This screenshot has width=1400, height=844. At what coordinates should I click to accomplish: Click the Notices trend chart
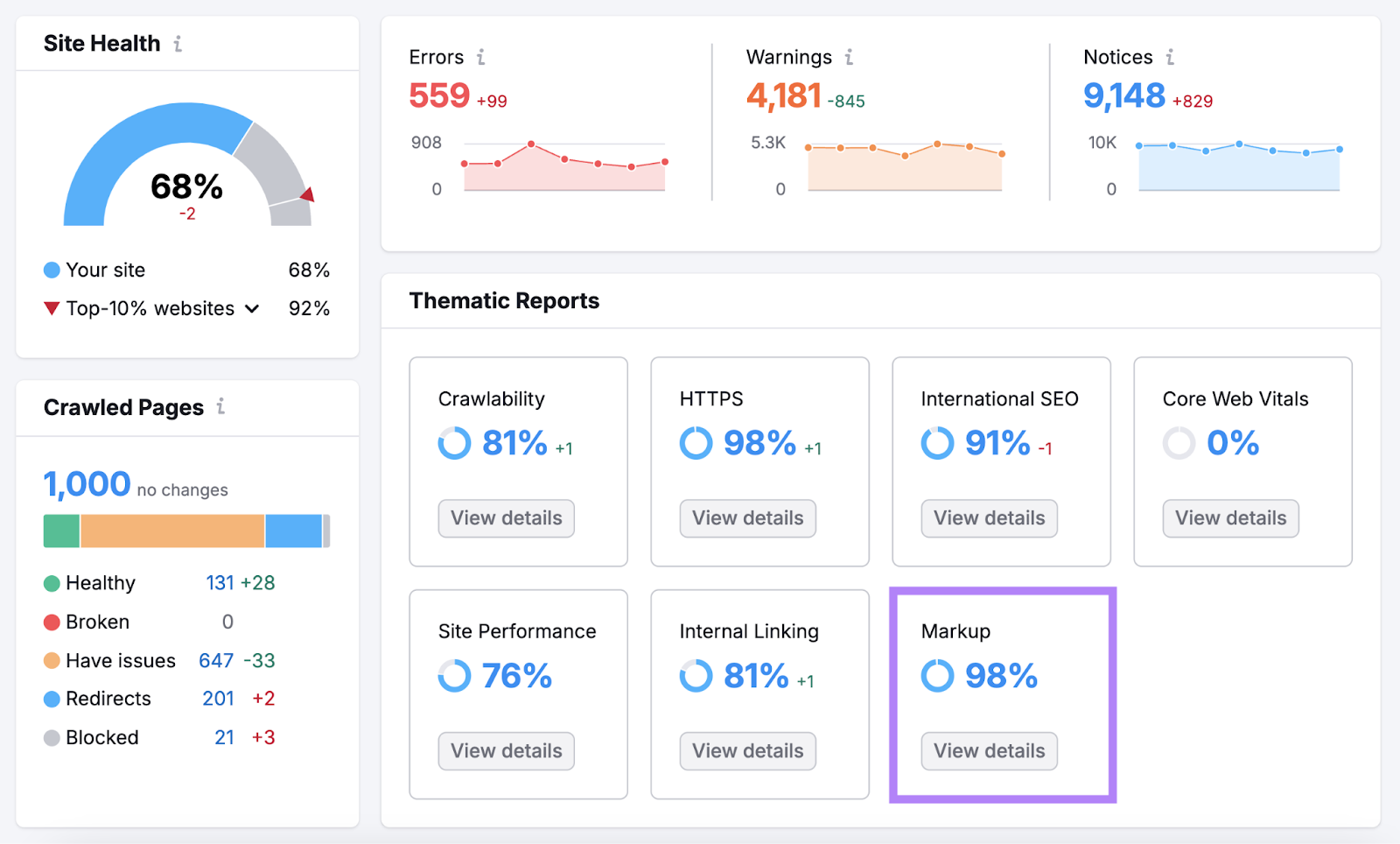click(x=1239, y=165)
